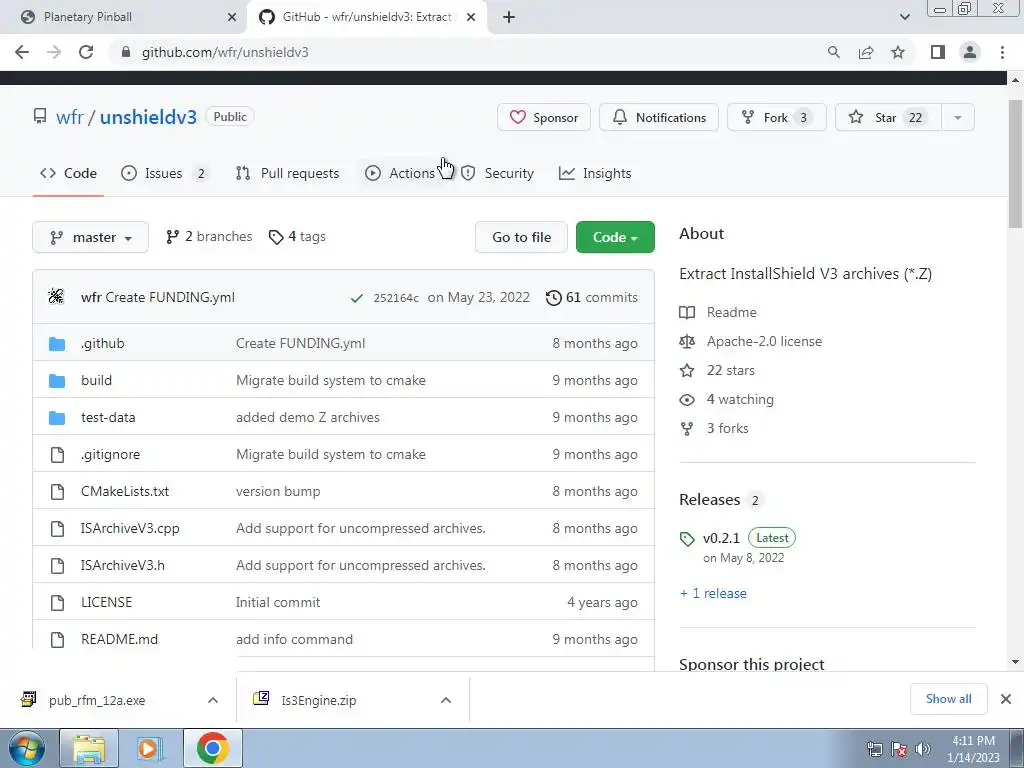Click the Sponsor button
Screen dimensions: 1024x768
543,118
